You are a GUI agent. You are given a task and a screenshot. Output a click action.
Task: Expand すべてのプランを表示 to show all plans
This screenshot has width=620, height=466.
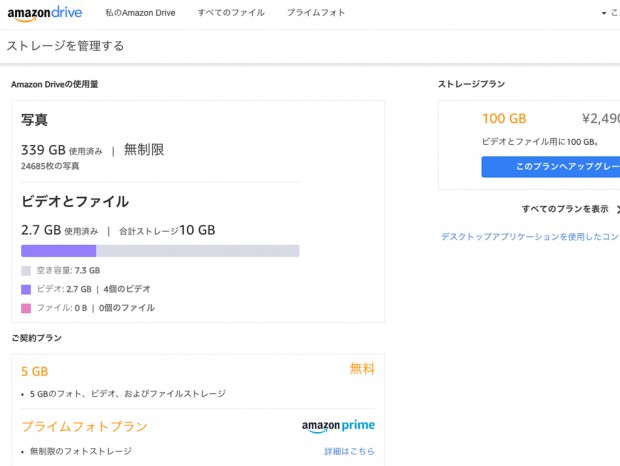pos(567,209)
